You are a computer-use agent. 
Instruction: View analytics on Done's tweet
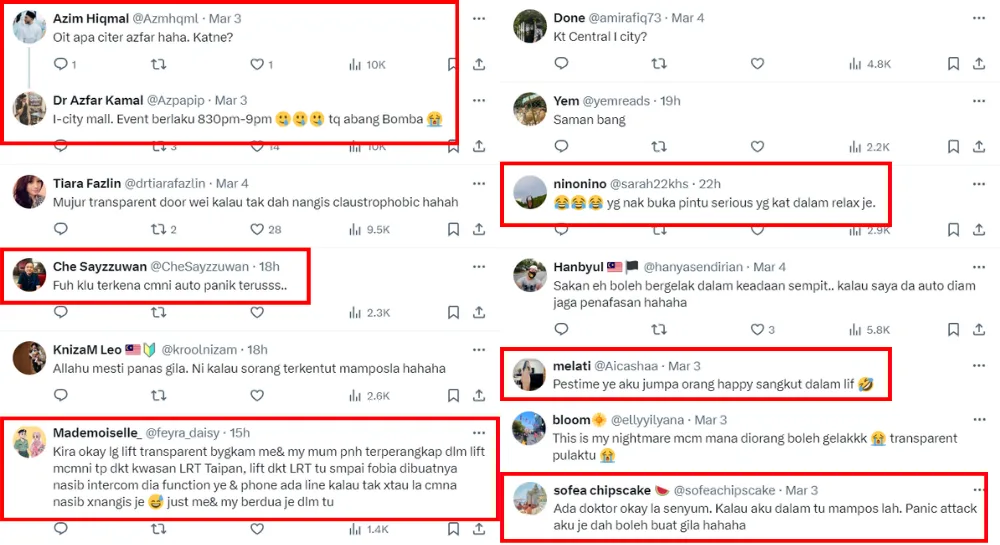854,63
